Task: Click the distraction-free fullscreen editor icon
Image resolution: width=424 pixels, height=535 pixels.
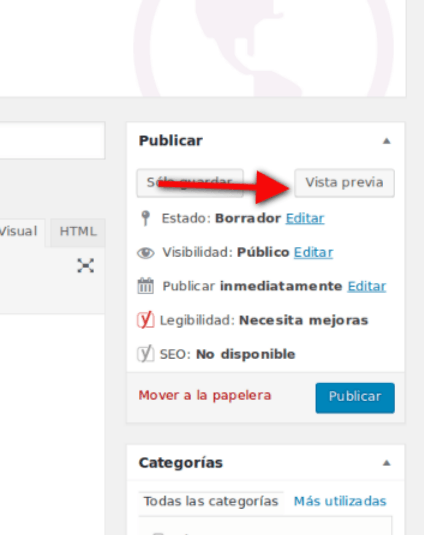Action: tap(86, 266)
